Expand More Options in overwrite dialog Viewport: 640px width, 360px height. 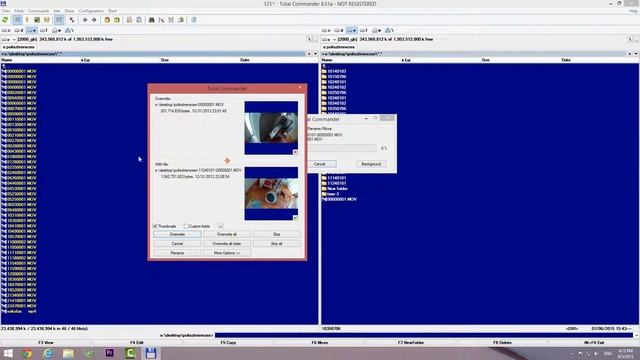pyautogui.click(x=227, y=253)
